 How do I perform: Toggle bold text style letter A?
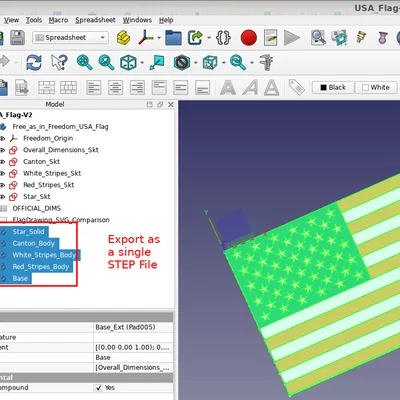pyautogui.click(x=228, y=88)
